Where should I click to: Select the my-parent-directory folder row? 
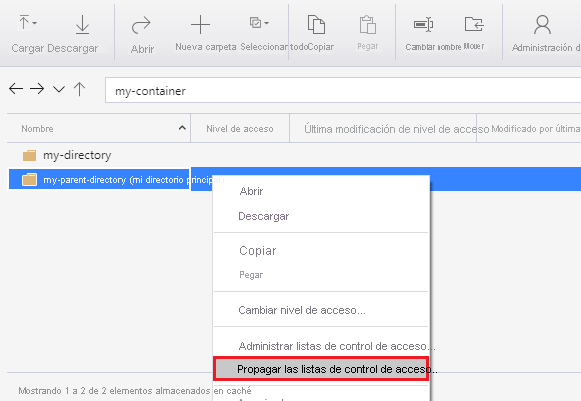coord(294,179)
